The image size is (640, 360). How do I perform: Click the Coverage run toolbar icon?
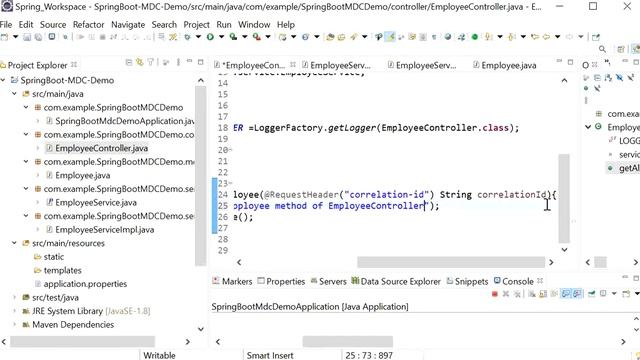click(x=233, y=37)
